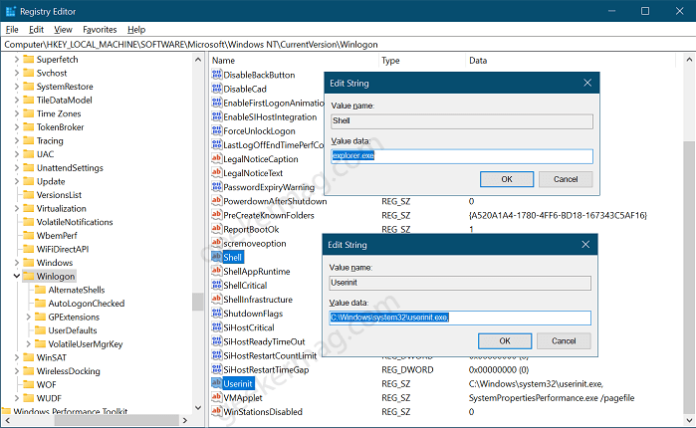The image size is (696, 428).
Task: Click the Superfetch folder icon
Action: [27, 59]
